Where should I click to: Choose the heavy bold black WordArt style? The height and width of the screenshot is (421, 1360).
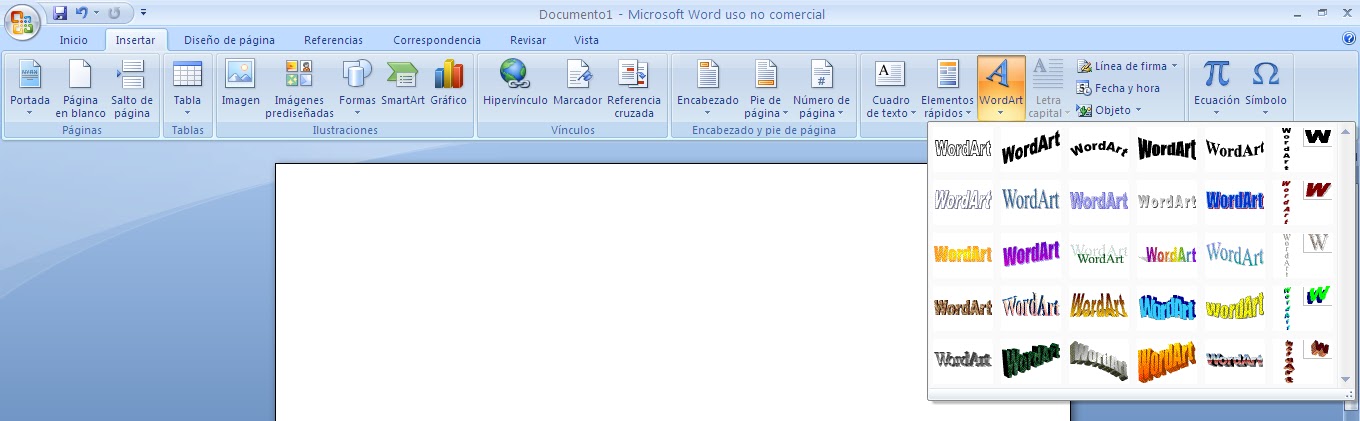1167,149
